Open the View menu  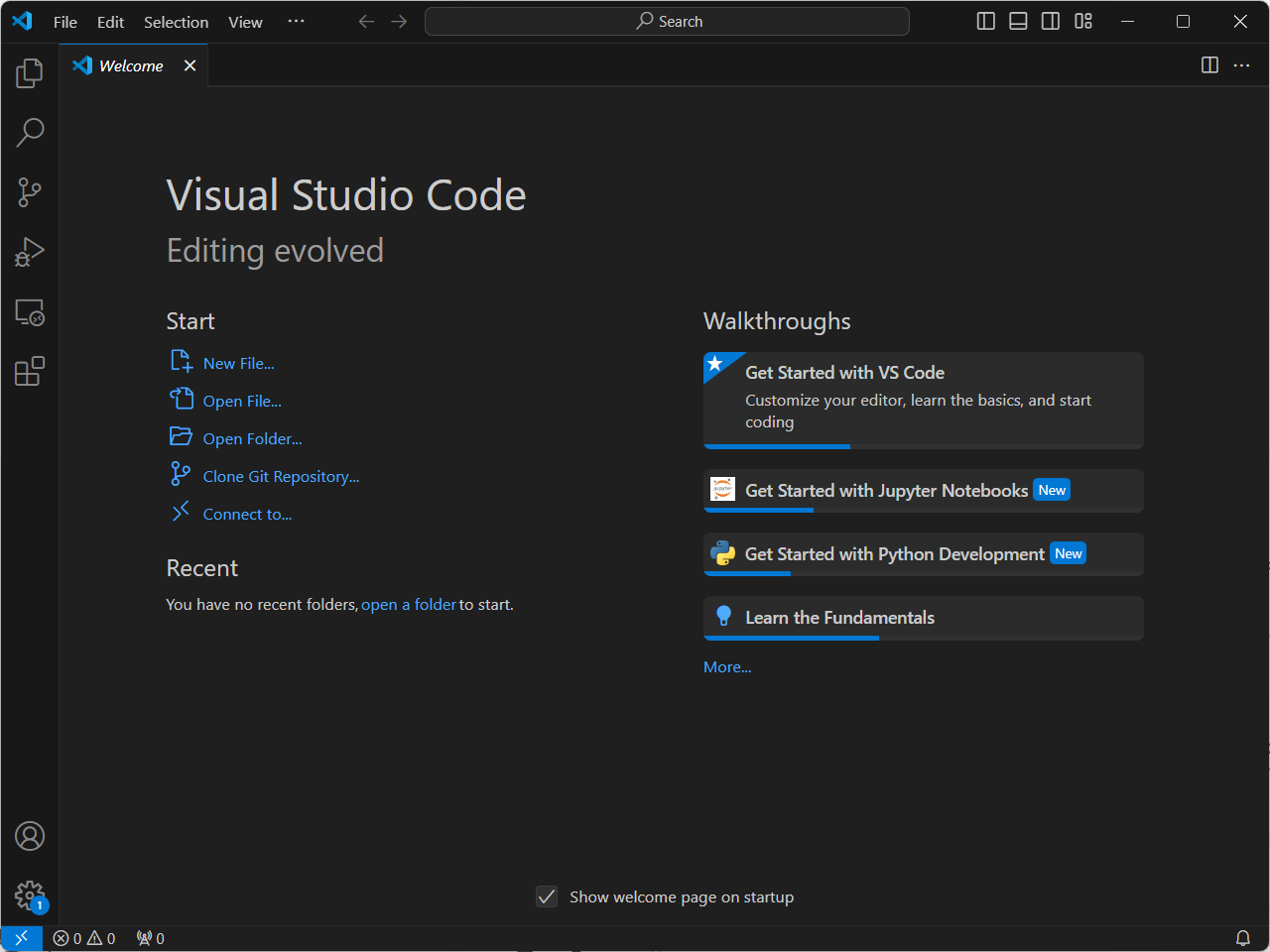pos(245,22)
